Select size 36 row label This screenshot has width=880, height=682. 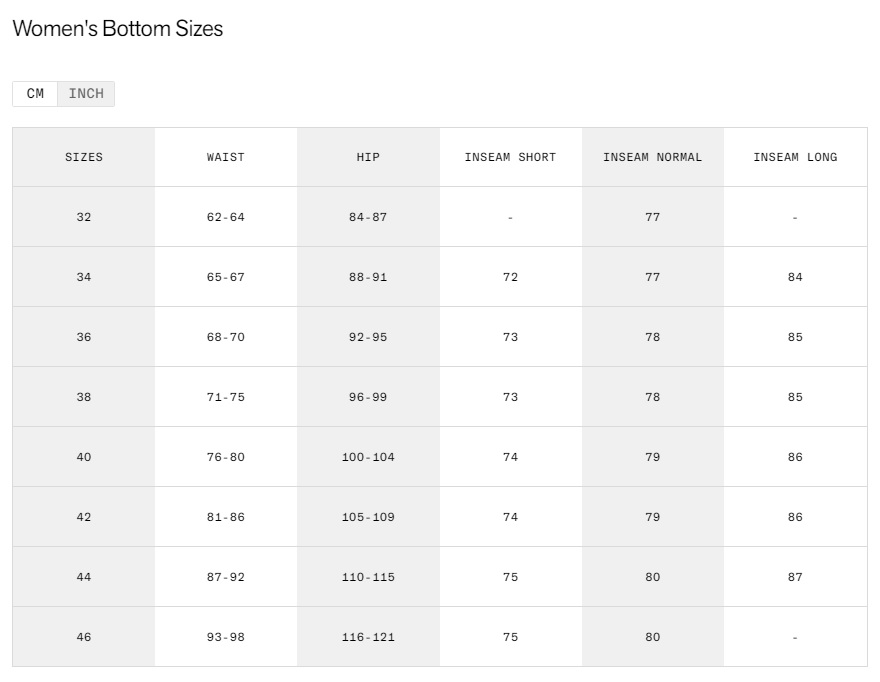(84, 337)
